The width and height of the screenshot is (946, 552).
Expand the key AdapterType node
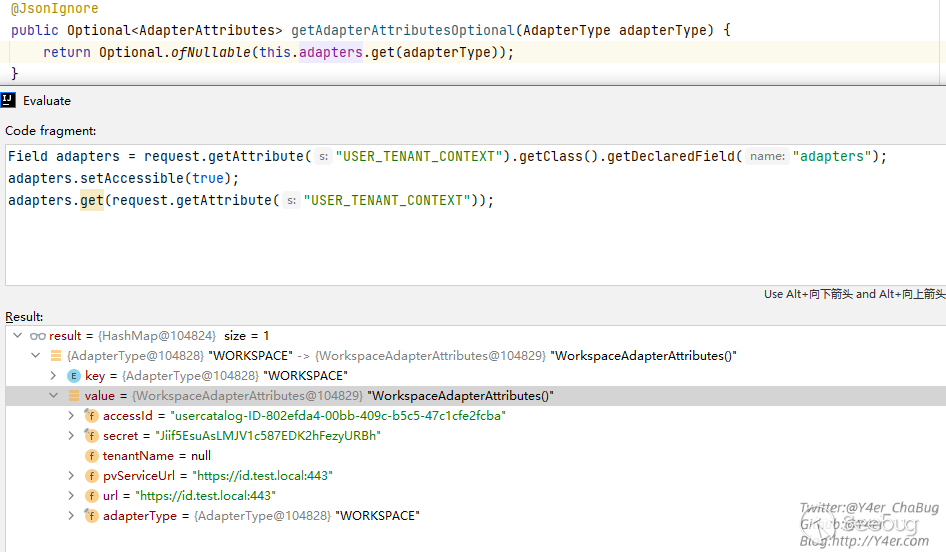pyautogui.click(x=53, y=375)
